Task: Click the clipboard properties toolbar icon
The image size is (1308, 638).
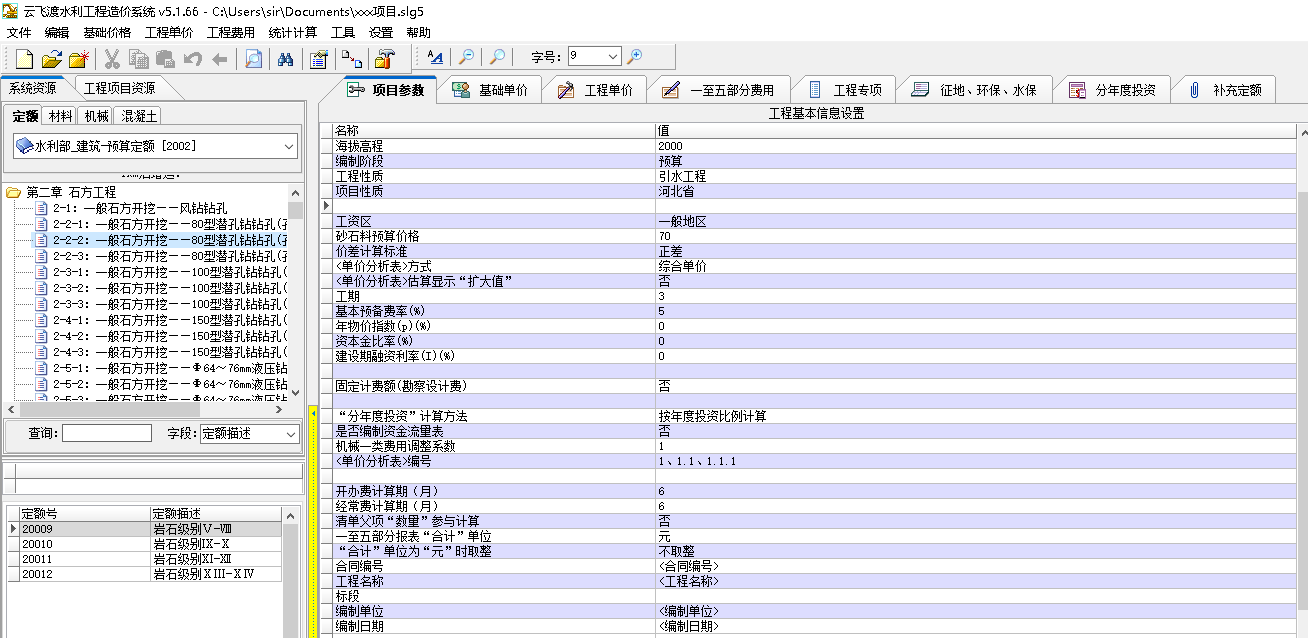Action: [318, 58]
